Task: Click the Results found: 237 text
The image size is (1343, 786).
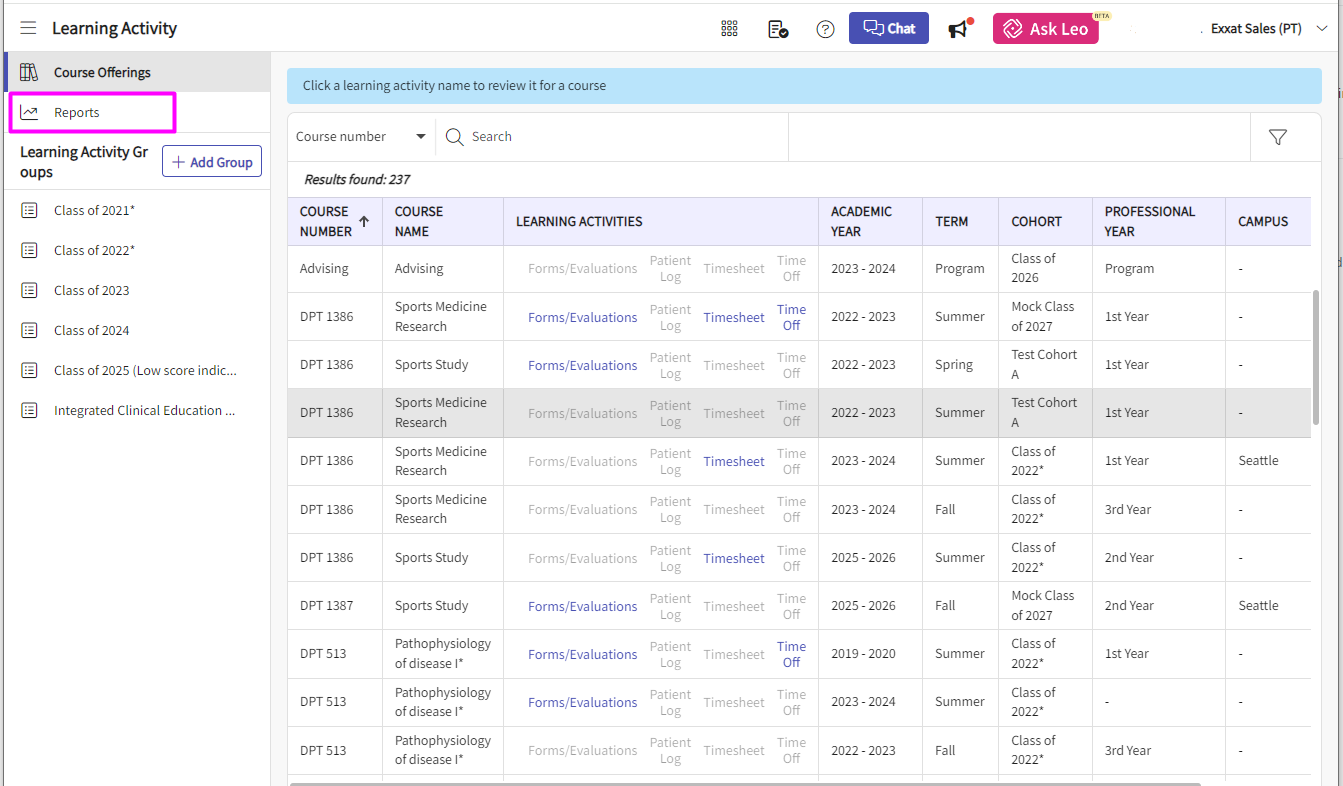Action: [x=357, y=180]
